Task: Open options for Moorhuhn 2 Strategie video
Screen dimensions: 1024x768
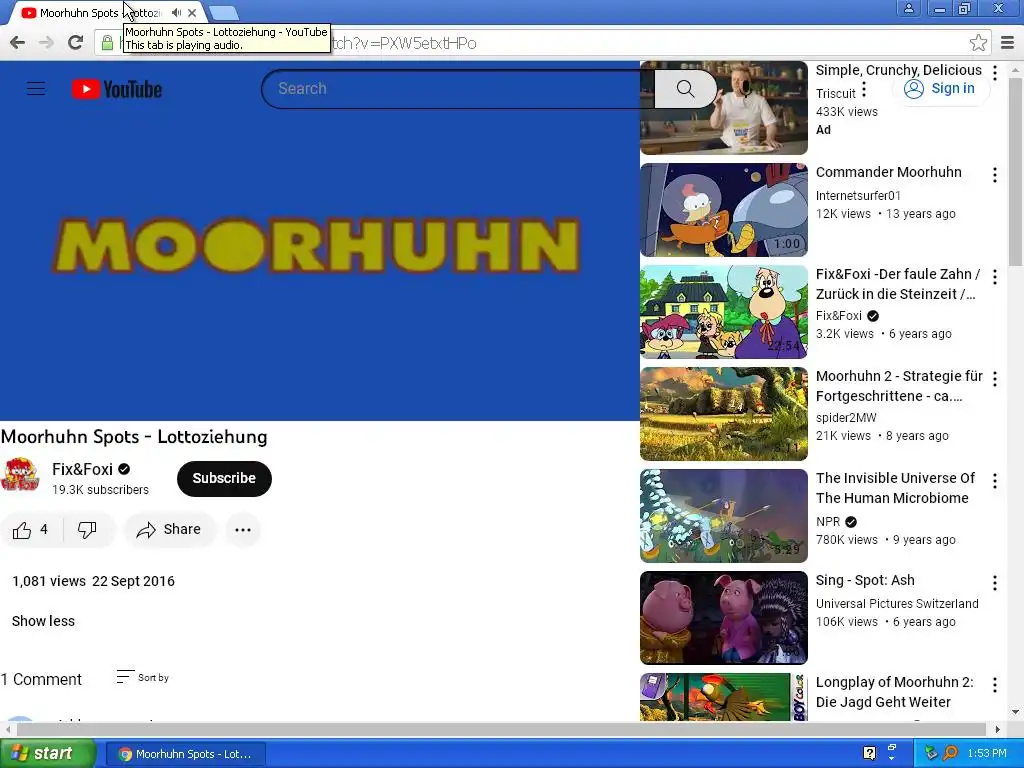Action: coord(995,379)
